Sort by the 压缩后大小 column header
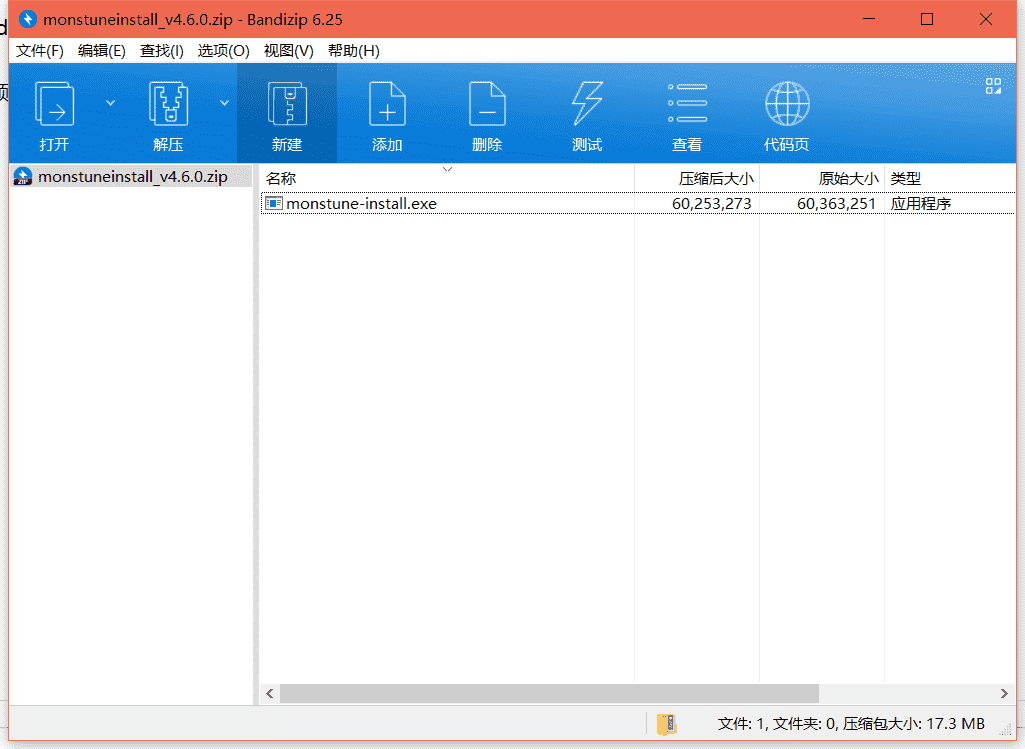The width and height of the screenshot is (1025, 749). tap(697, 178)
